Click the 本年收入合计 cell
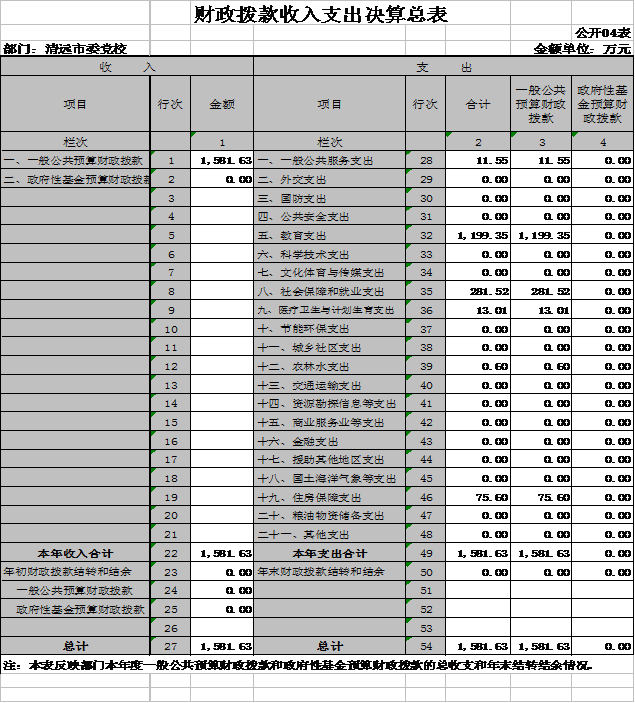Viewport: 635px width, 703px height. (75, 553)
